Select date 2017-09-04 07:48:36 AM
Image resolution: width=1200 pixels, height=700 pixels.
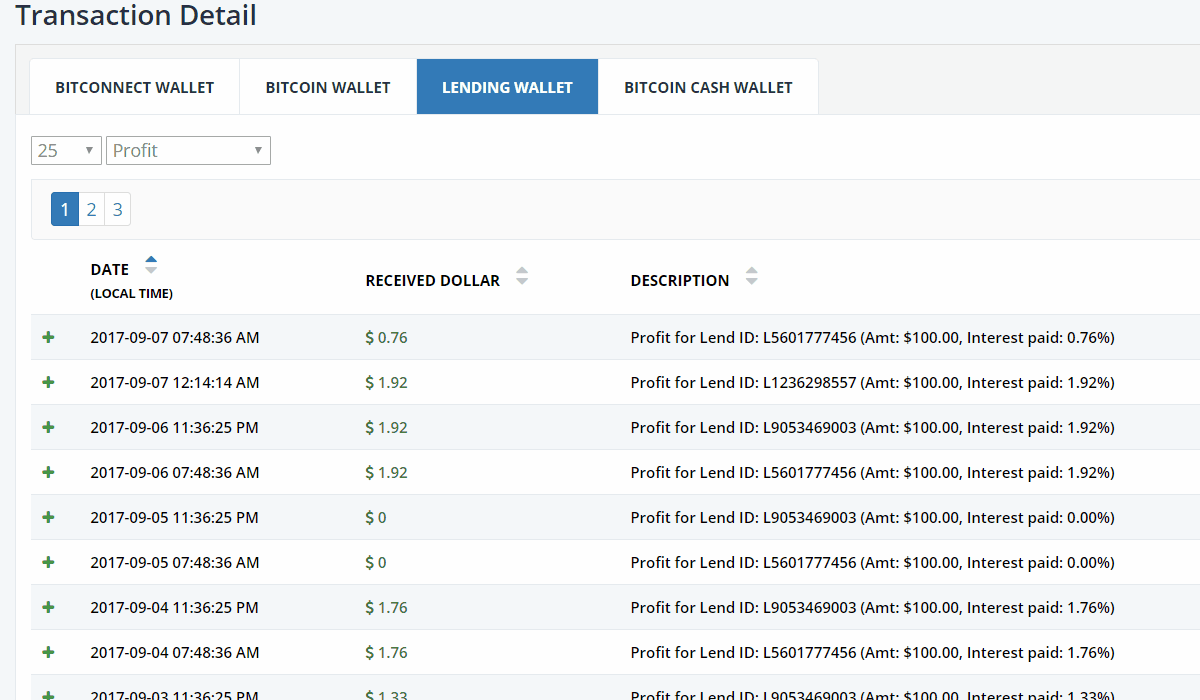click(175, 653)
